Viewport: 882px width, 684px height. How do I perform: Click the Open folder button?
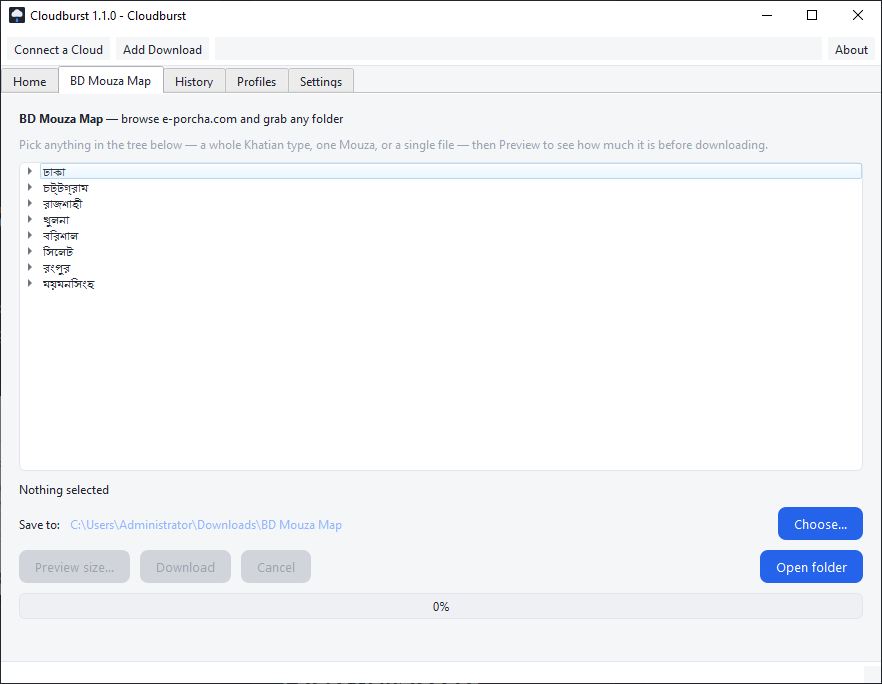point(811,567)
